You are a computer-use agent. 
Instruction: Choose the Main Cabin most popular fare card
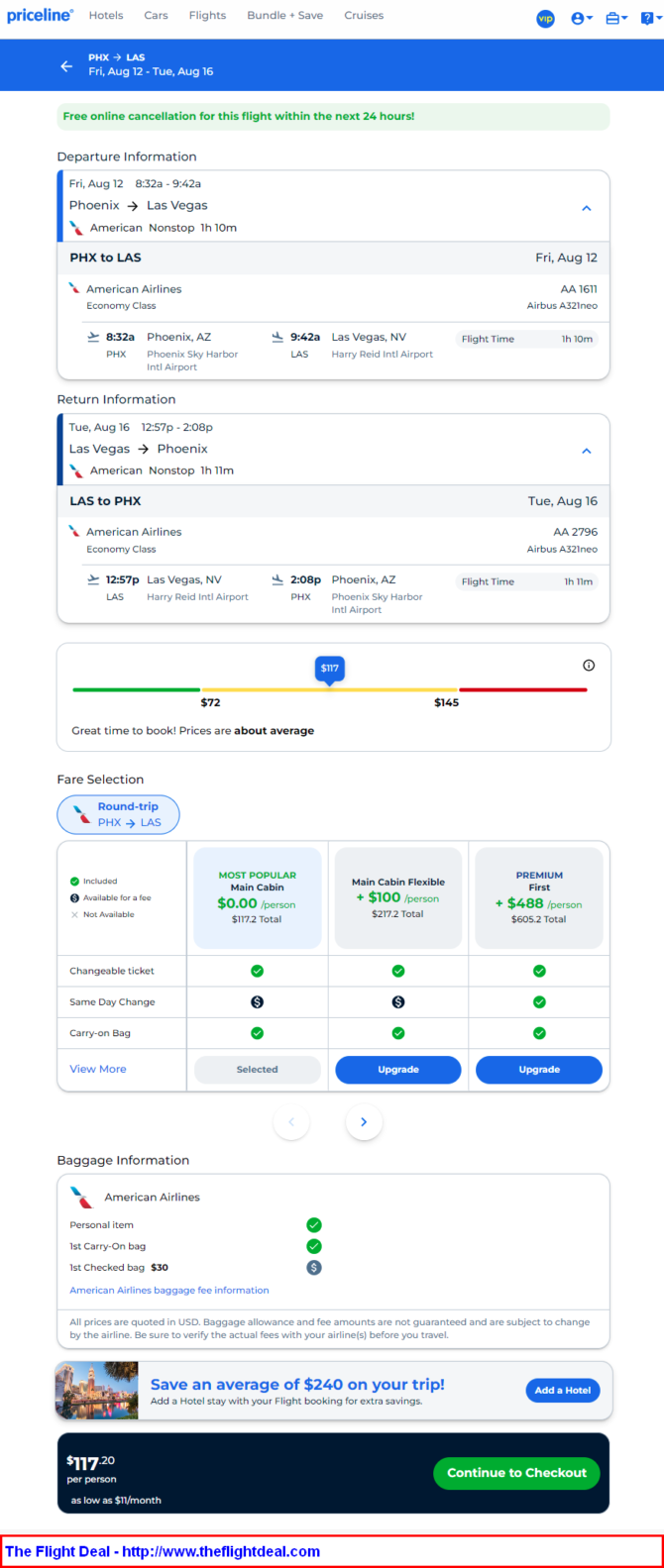coord(257,898)
